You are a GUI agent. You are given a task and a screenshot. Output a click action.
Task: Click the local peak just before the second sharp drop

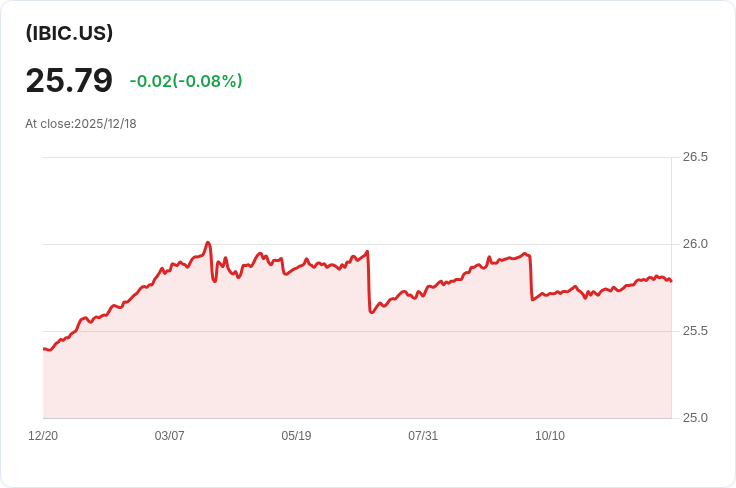(525, 254)
